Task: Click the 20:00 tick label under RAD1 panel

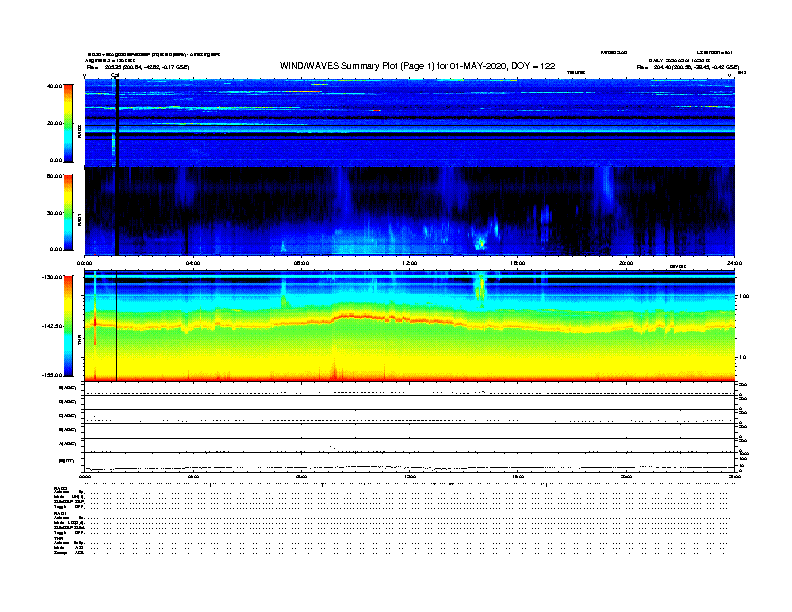Action: tap(626, 263)
